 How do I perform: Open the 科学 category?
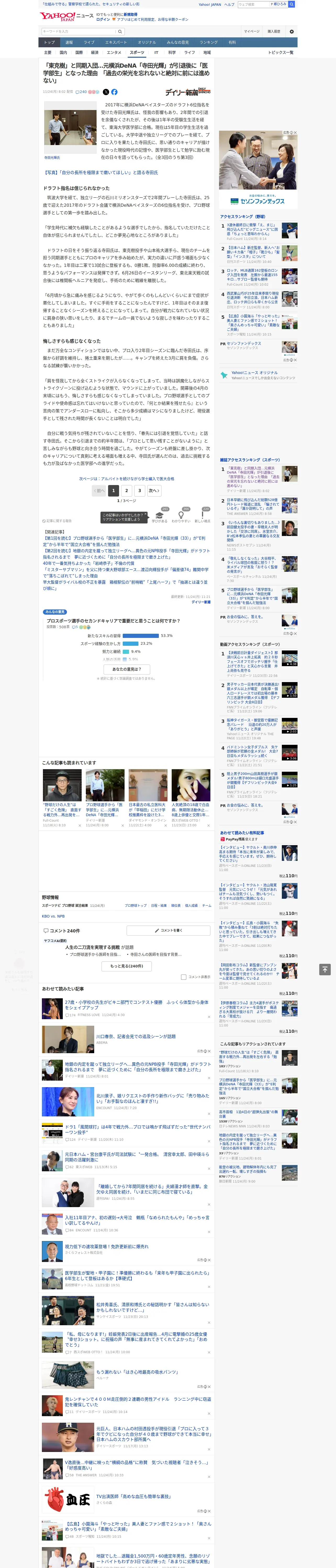(172, 52)
